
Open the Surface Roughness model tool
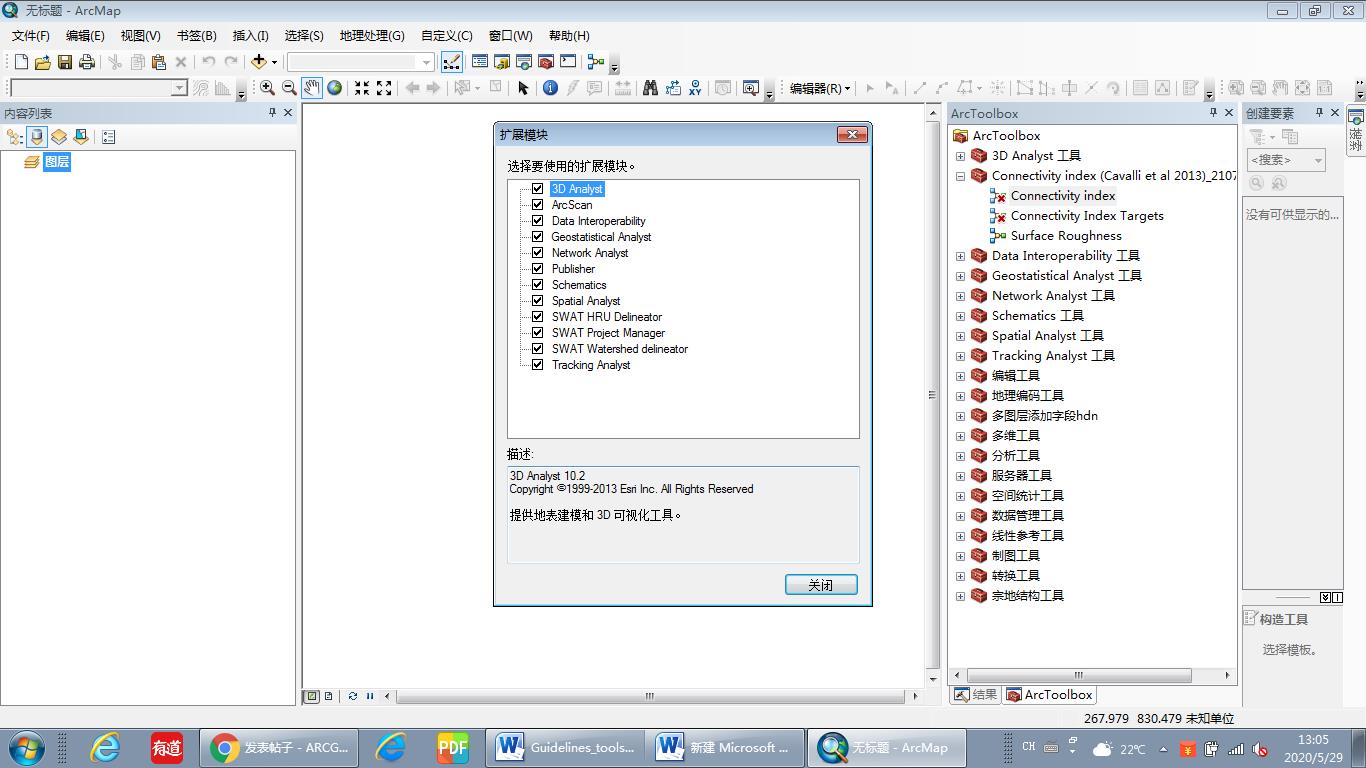(1066, 236)
